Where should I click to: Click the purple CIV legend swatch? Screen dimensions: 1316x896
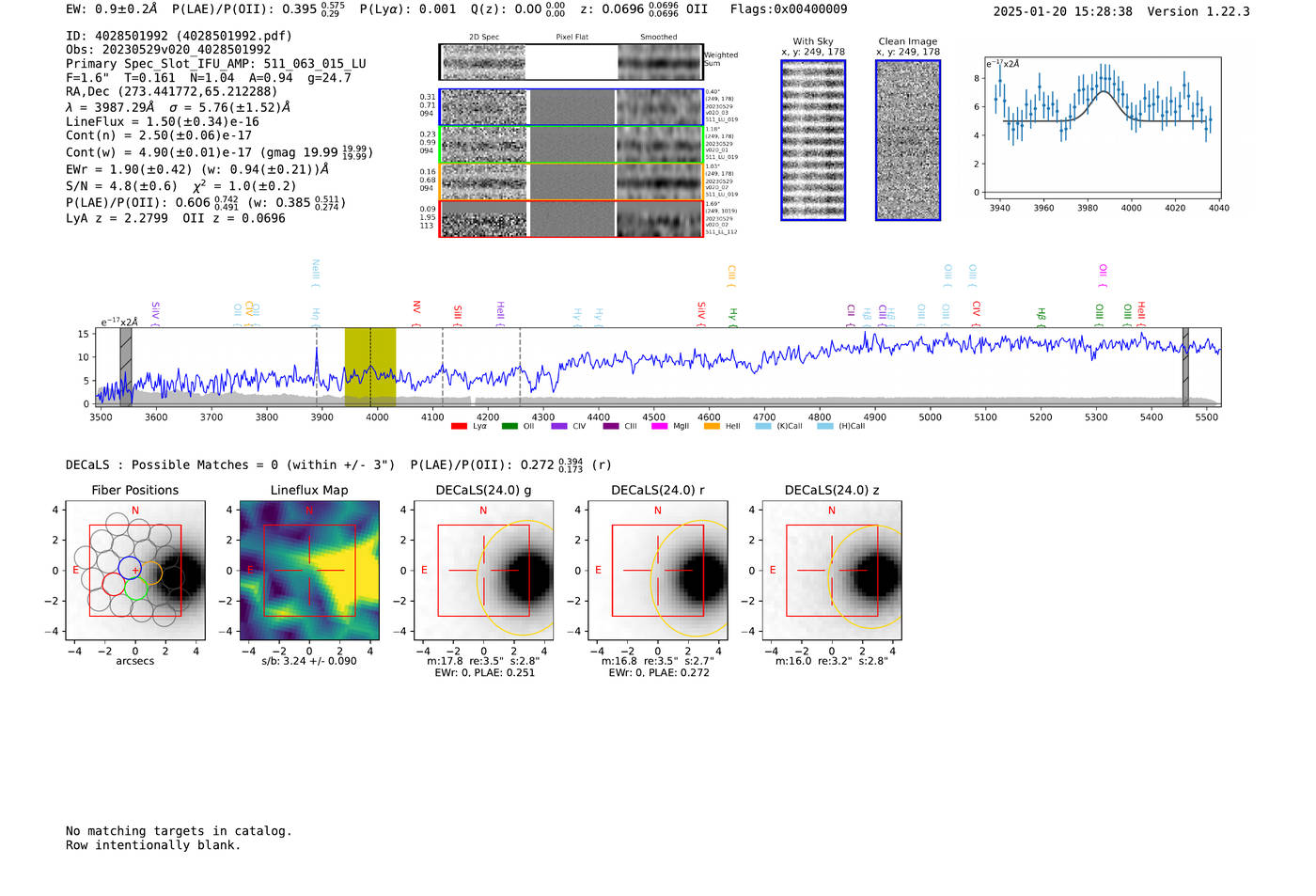pos(559,426)
